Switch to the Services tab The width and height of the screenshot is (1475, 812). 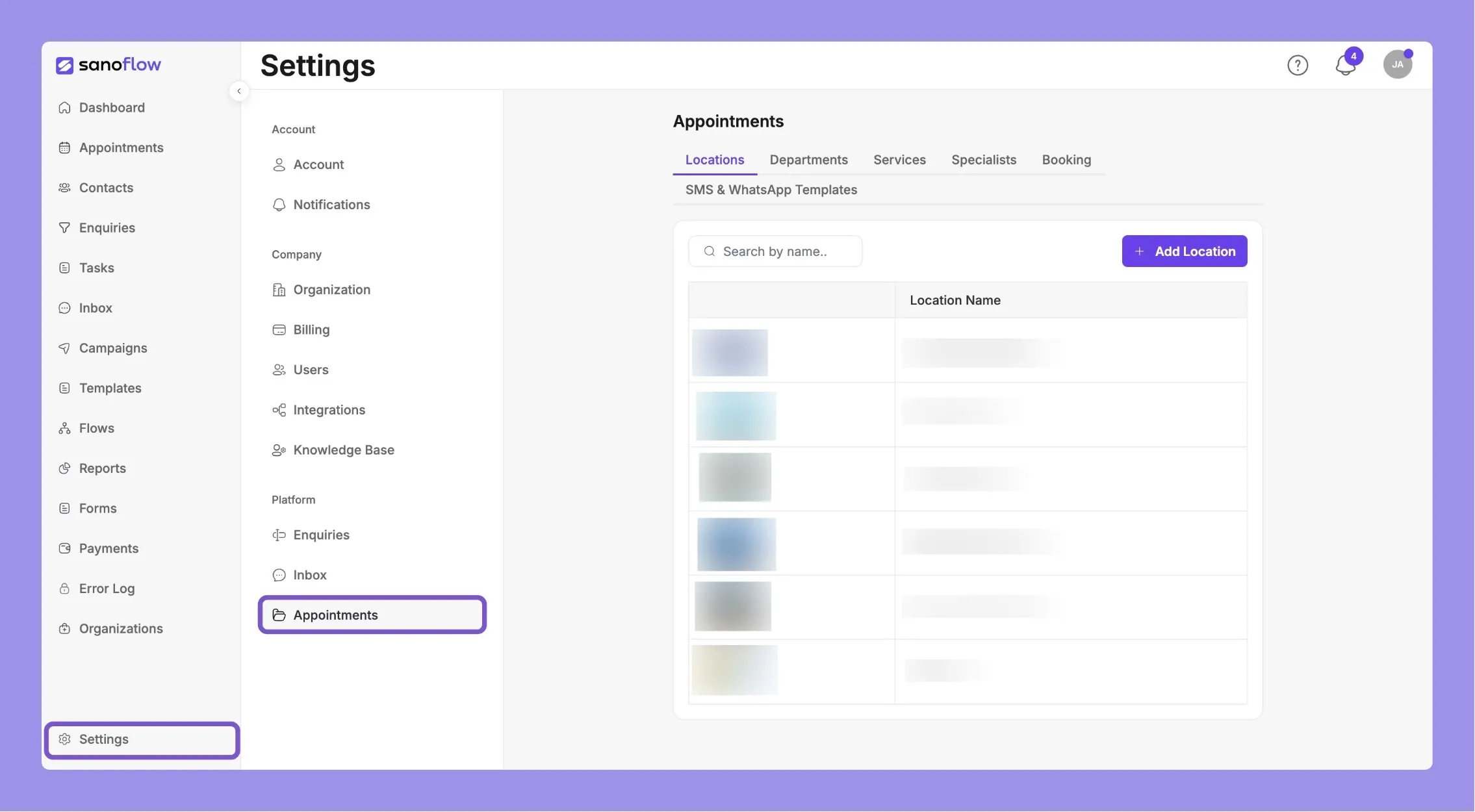899,160
